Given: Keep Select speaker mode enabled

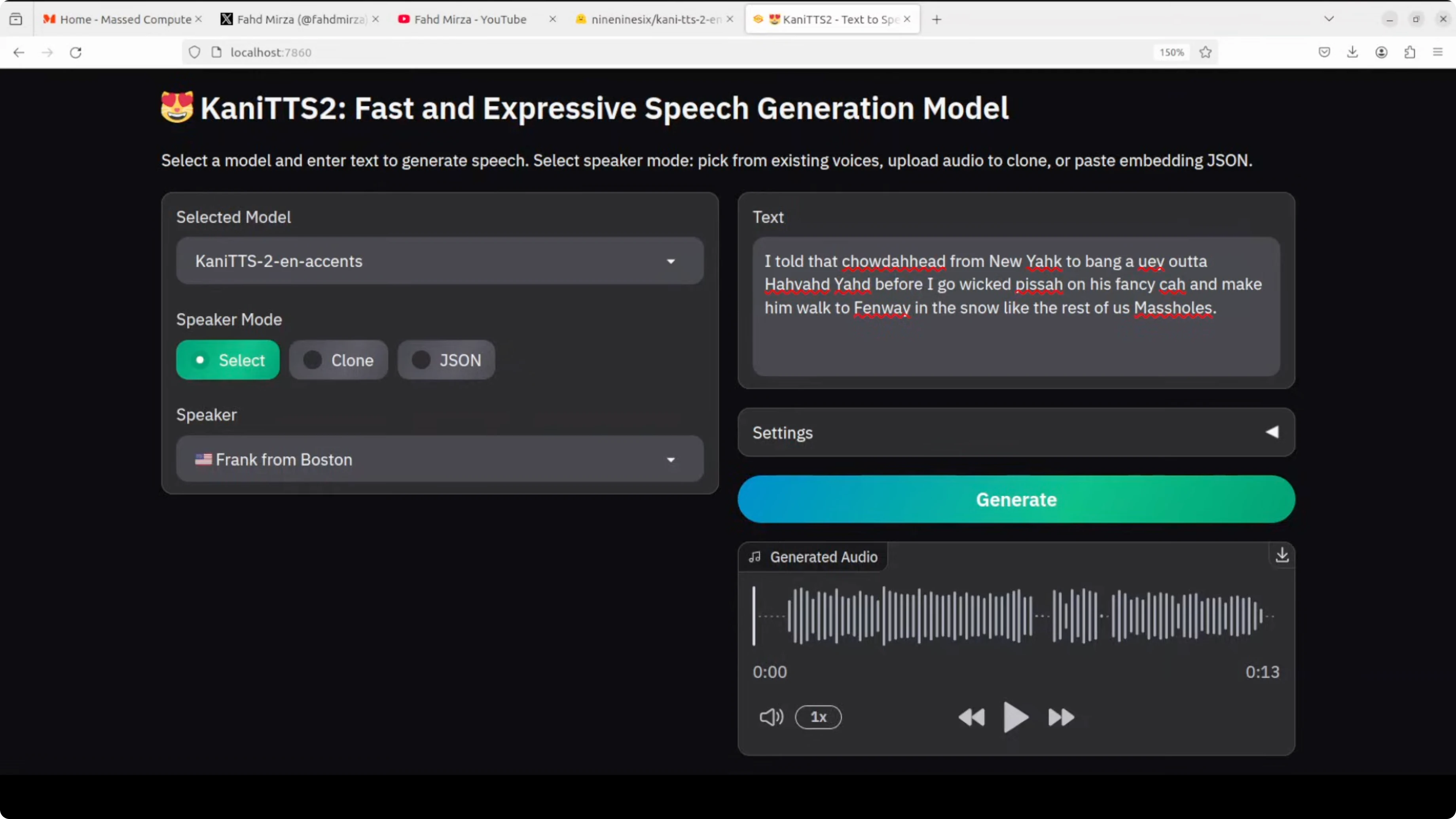Looking at the screenshot, I should click(227, 360).
